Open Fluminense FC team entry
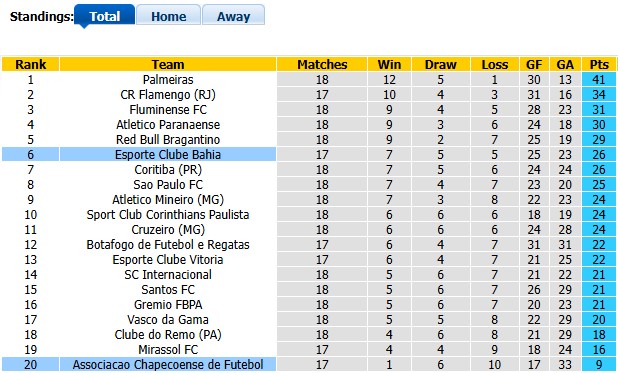The width and height of the screenshot is (618, 373). point(168,110)
